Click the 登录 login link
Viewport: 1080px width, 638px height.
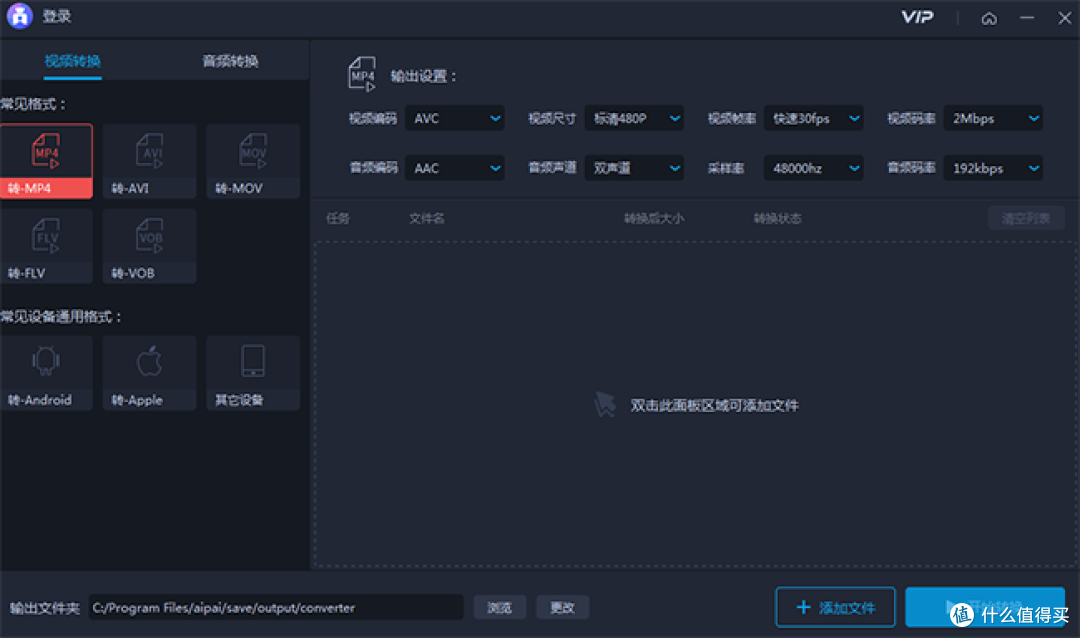[x=56, y=17]
